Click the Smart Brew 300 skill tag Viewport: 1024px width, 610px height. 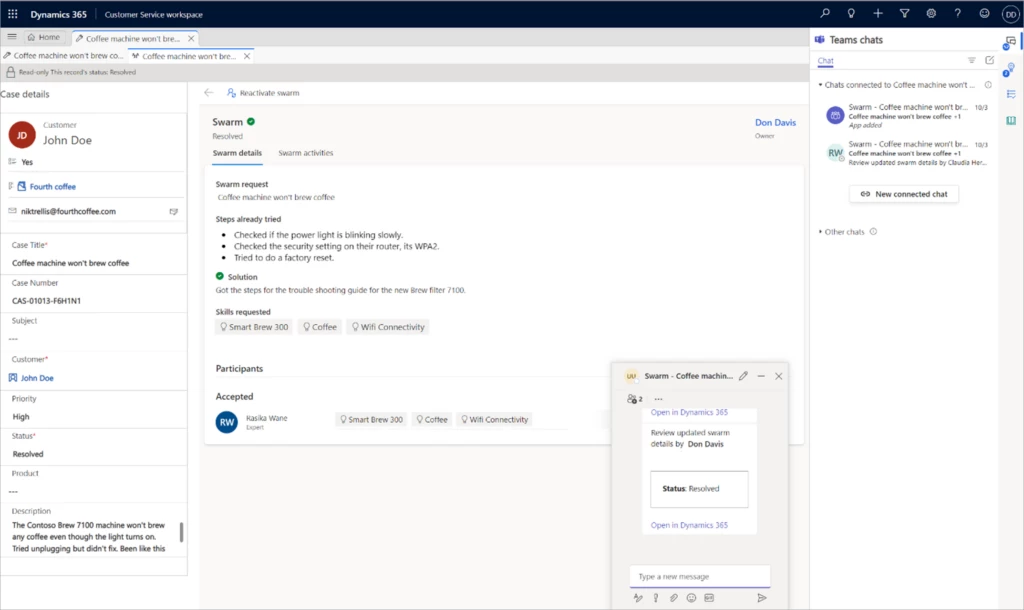[253, 326]
